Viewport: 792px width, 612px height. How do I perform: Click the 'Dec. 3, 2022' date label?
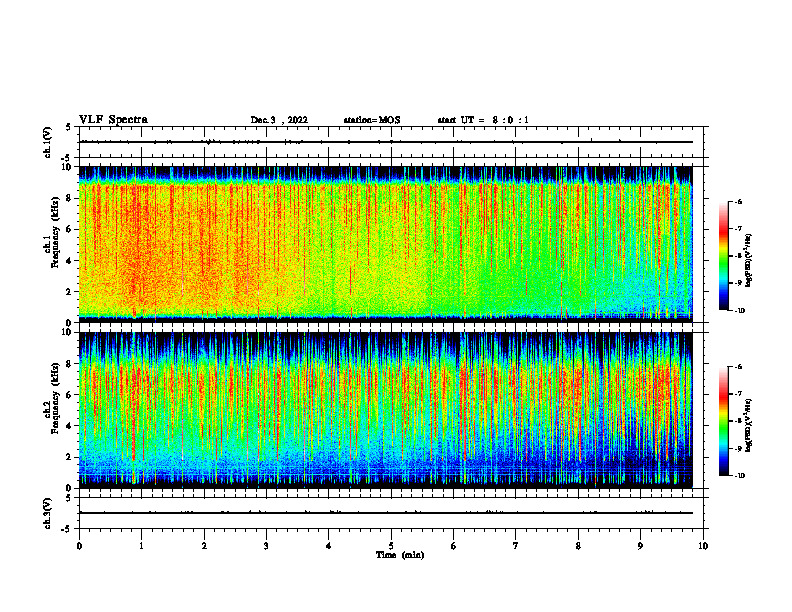click(x=279, y=120)
